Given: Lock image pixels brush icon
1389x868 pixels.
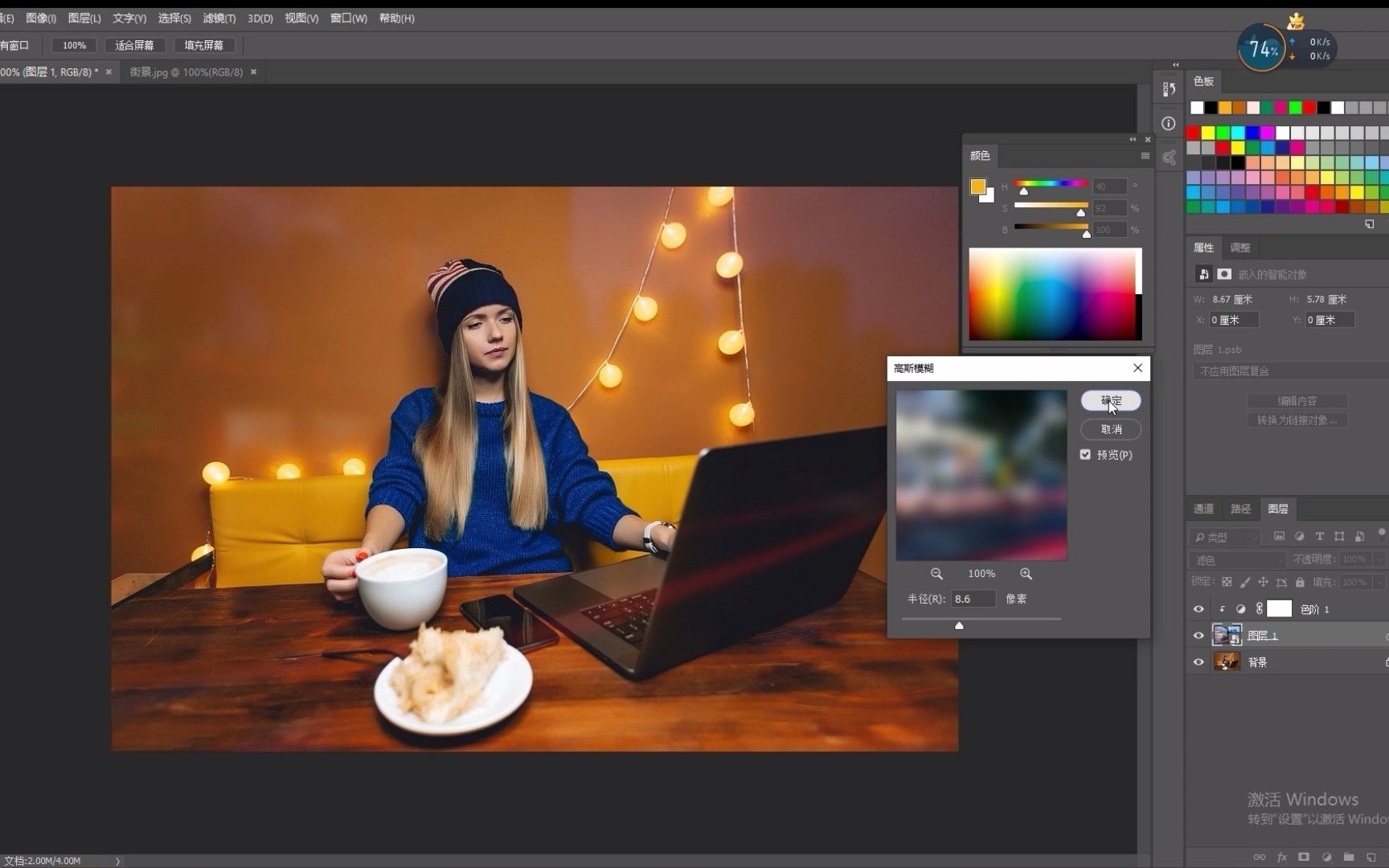Looking at the screenshot, I should (x=1245, y=582).
